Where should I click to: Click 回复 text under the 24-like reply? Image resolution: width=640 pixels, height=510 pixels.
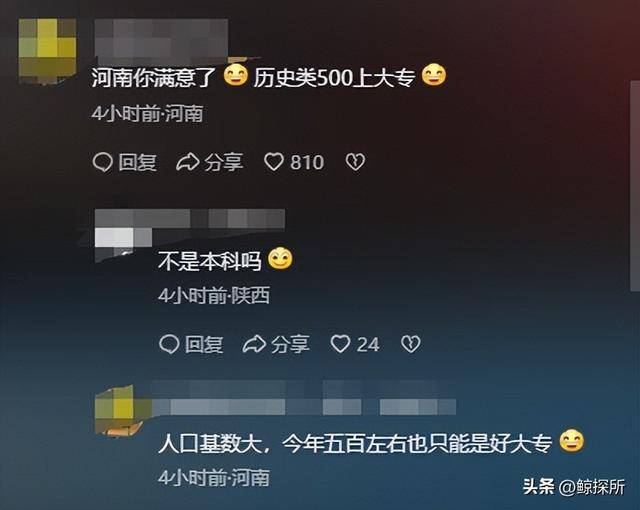click(204, 344)
